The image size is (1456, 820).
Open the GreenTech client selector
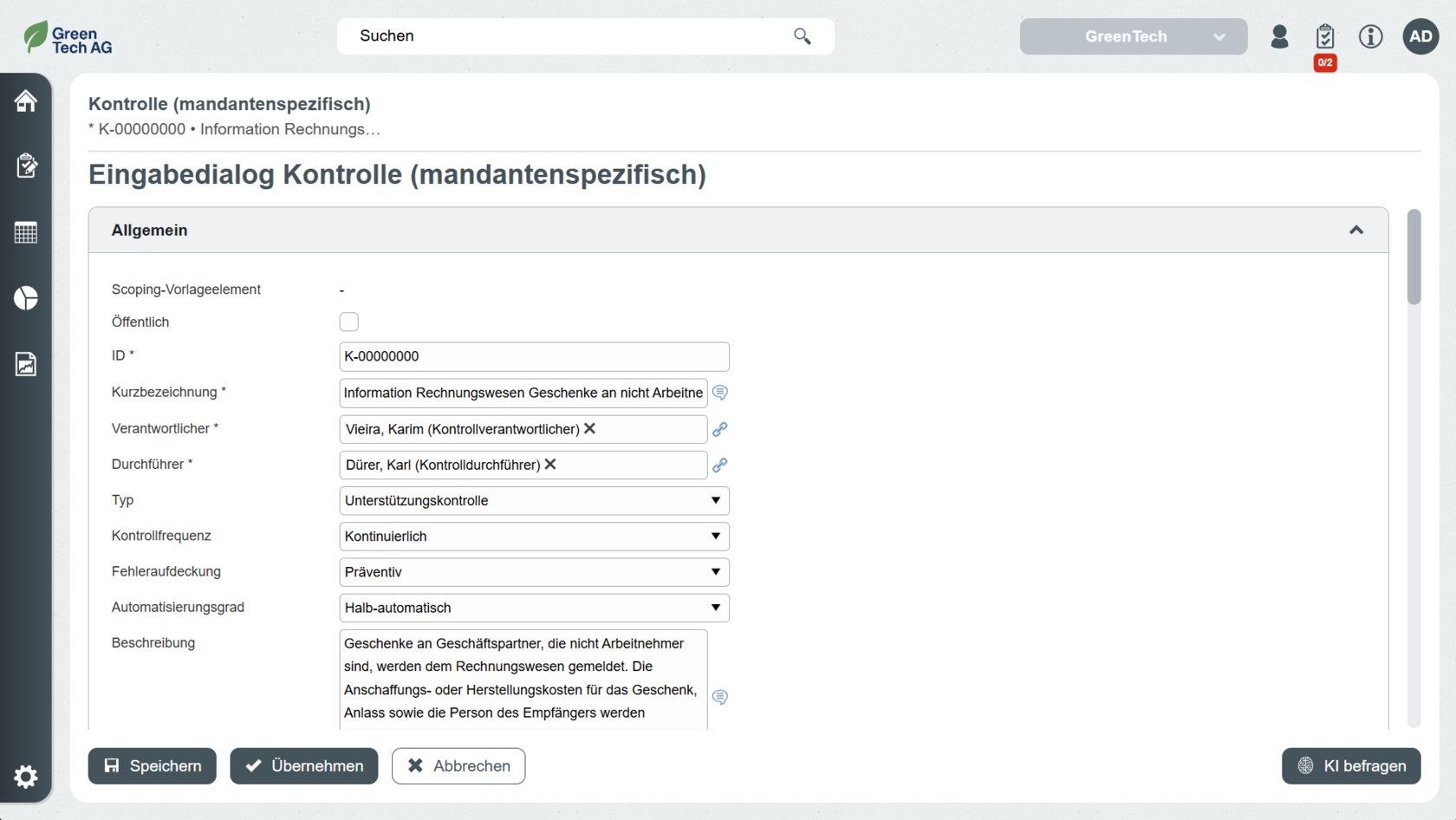(1133, 36)
